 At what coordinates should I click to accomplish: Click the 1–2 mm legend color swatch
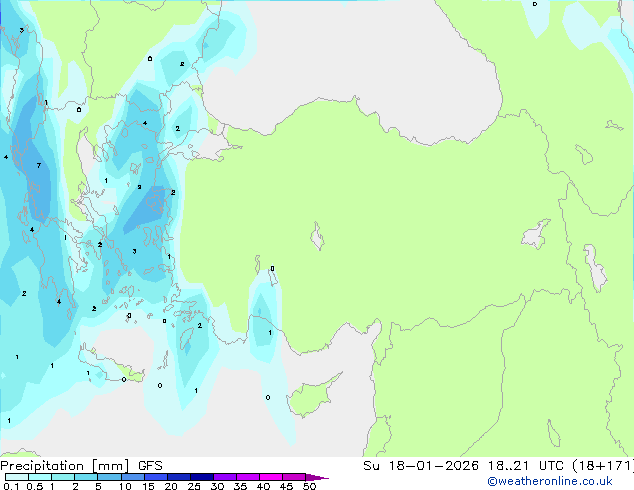click(x=63, y=477)
